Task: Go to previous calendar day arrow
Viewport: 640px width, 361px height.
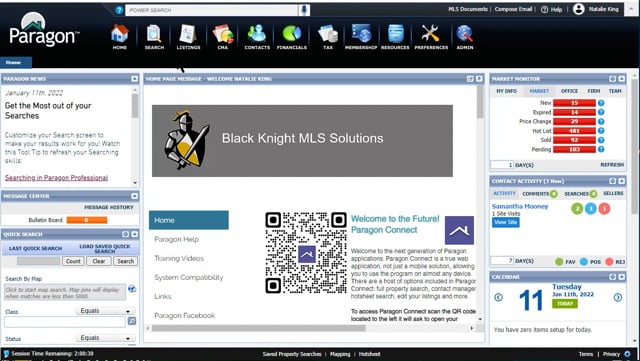Action: (x=498, y=297)
